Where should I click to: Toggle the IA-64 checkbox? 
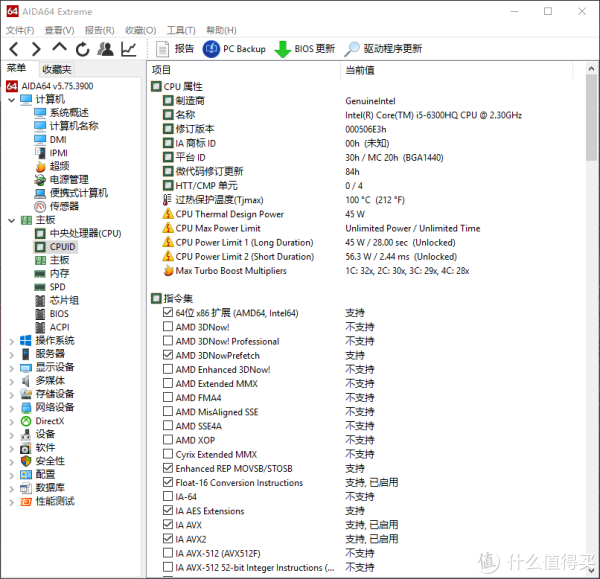tap(168, 496)
